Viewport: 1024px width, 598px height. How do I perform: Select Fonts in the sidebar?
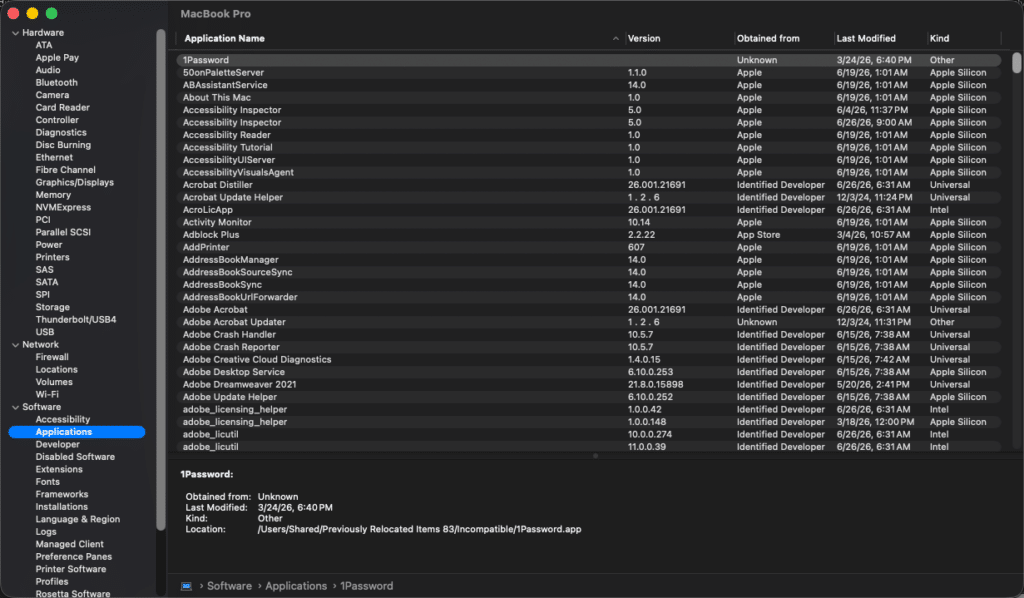click(x=48, y=482)
